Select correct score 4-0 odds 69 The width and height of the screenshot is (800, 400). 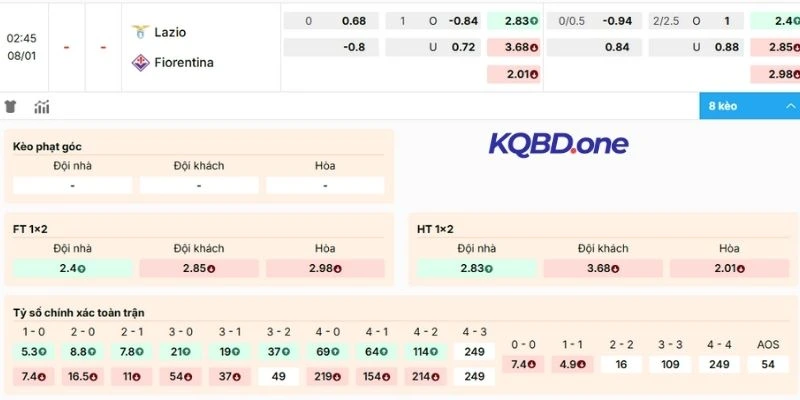click(x=328, y=352)
